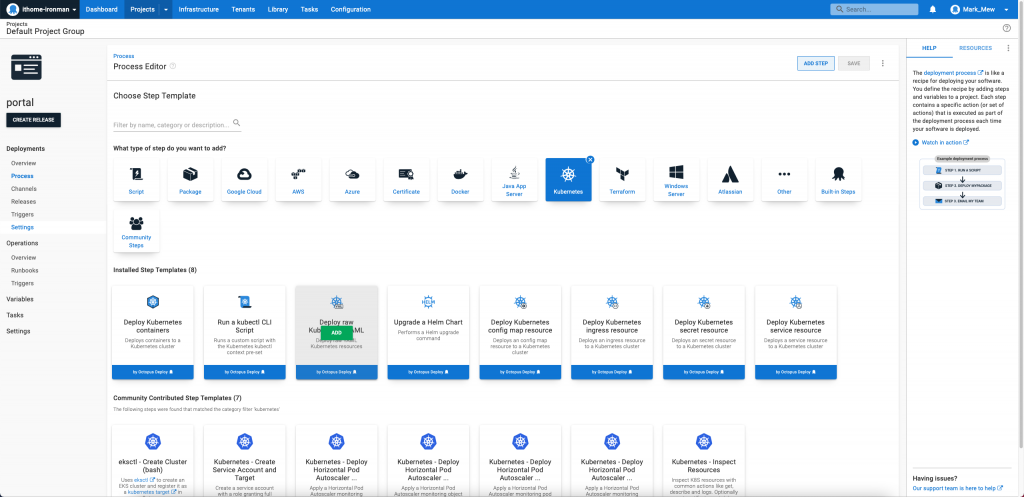This screenshot has height=497, width=1024.
Task: Choose the Windows Server step type
Action: [x=676, y=180]
